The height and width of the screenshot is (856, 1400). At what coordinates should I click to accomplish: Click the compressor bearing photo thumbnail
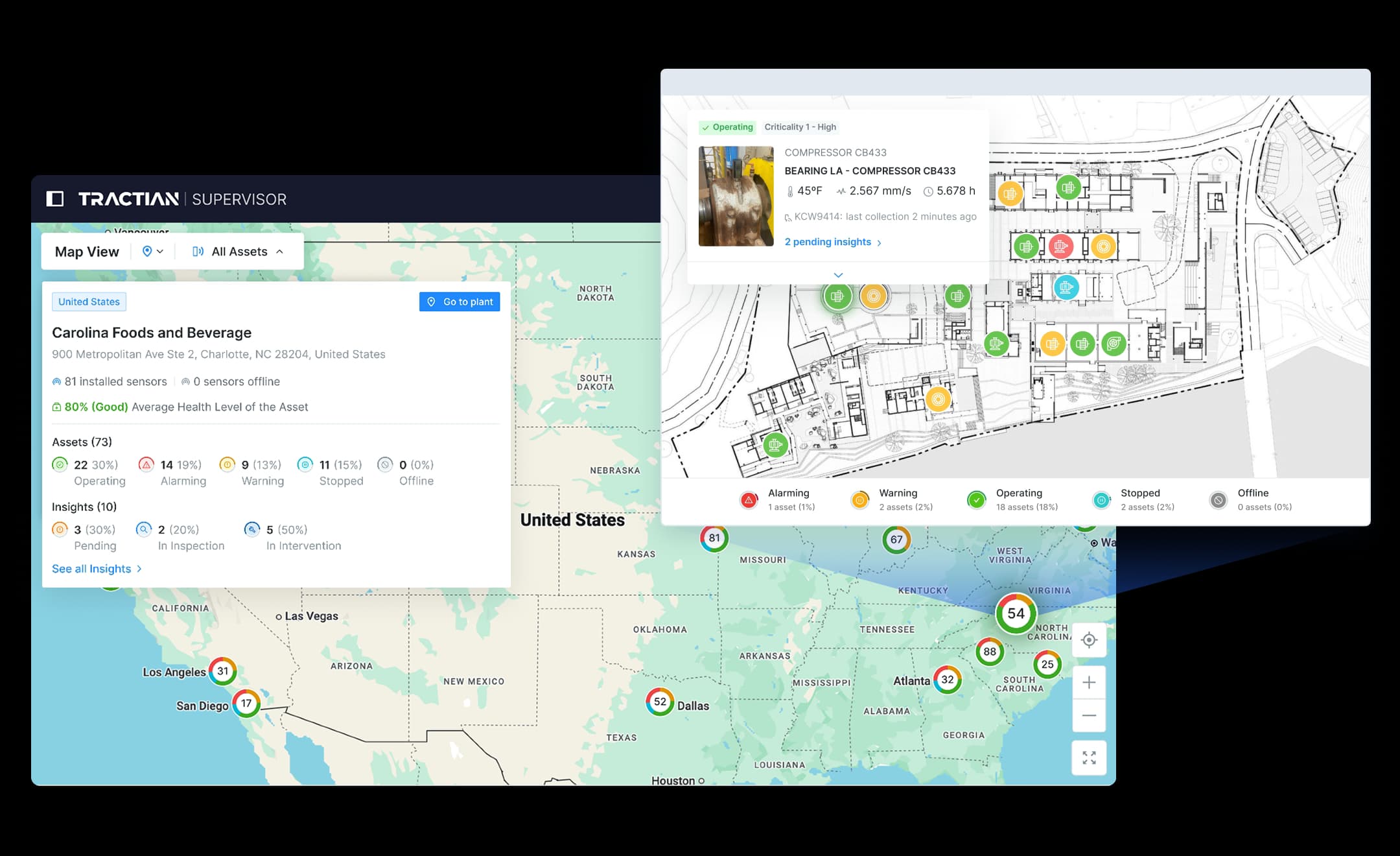pos(736,195)
